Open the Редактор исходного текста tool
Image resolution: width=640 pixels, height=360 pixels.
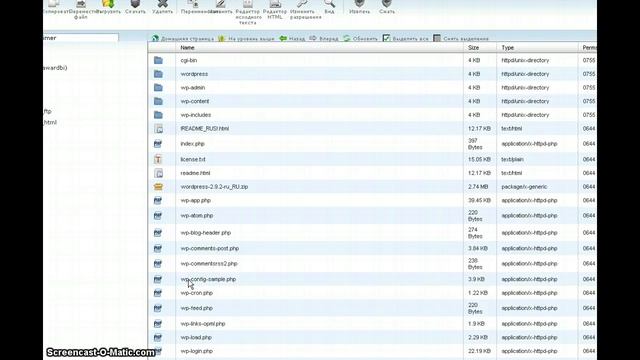pyautogui.click(x=248, y=12)
